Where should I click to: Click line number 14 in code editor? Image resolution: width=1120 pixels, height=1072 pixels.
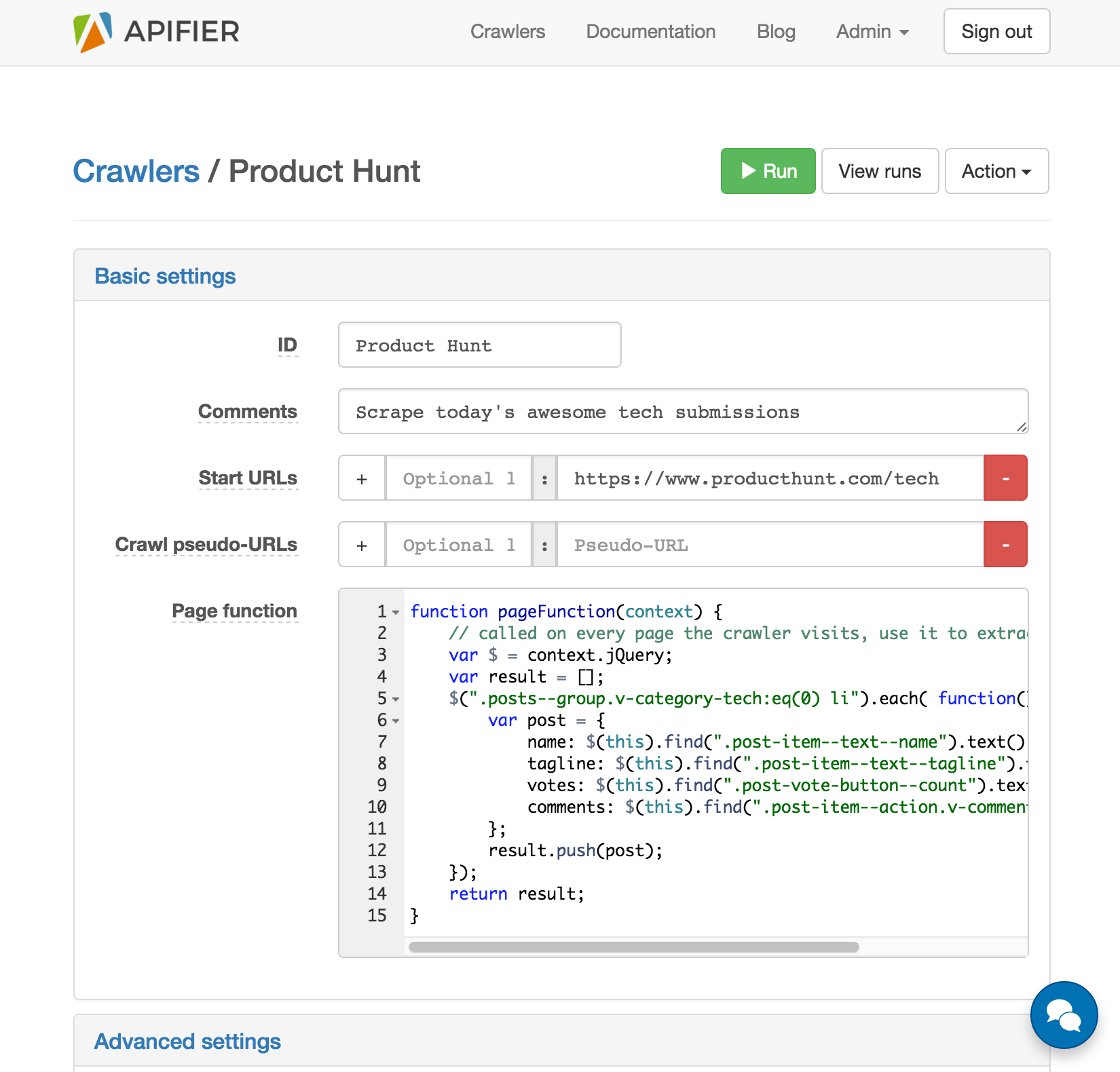pos(377,894)
